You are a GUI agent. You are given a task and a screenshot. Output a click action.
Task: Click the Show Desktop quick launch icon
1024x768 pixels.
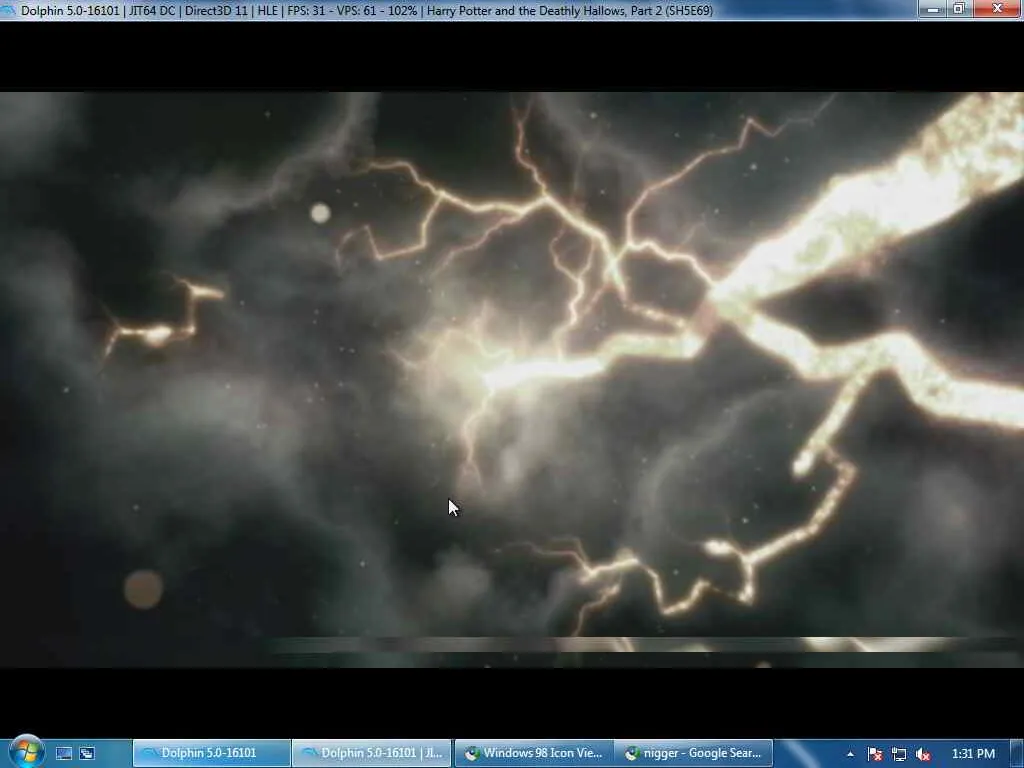64,754
